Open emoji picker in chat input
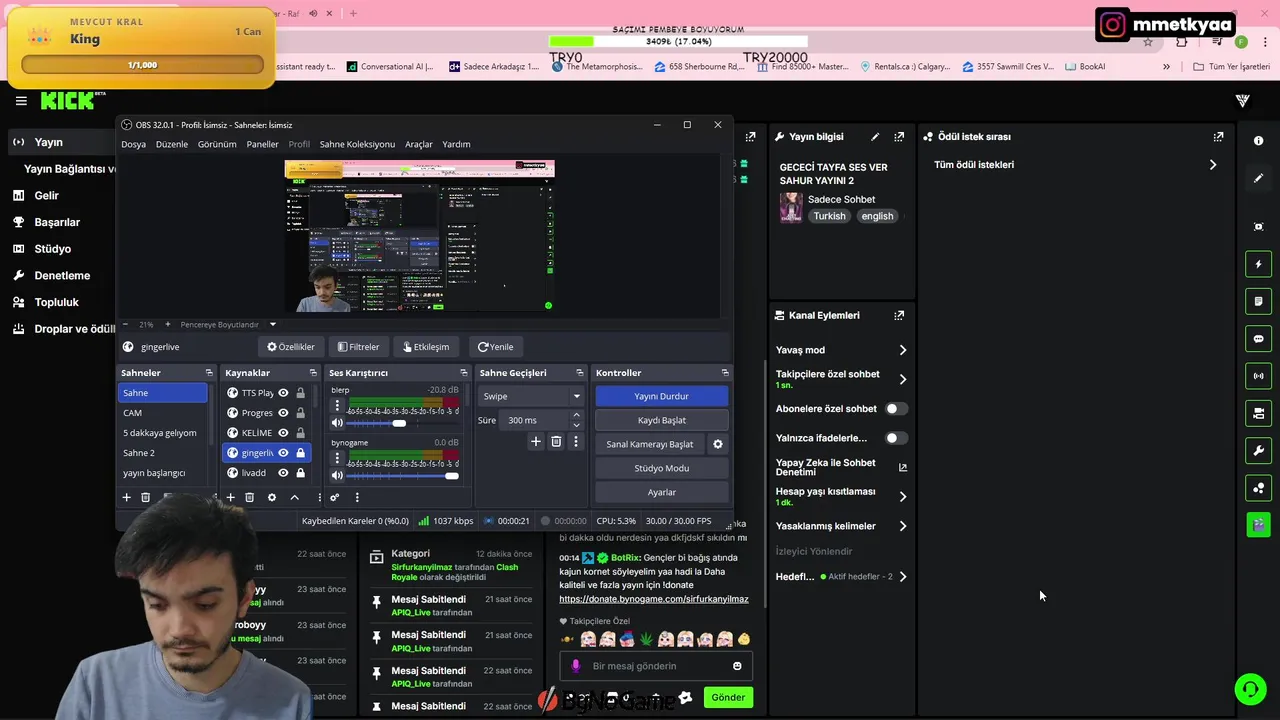The image size is (1280, 720). click(x=737, y=666)
